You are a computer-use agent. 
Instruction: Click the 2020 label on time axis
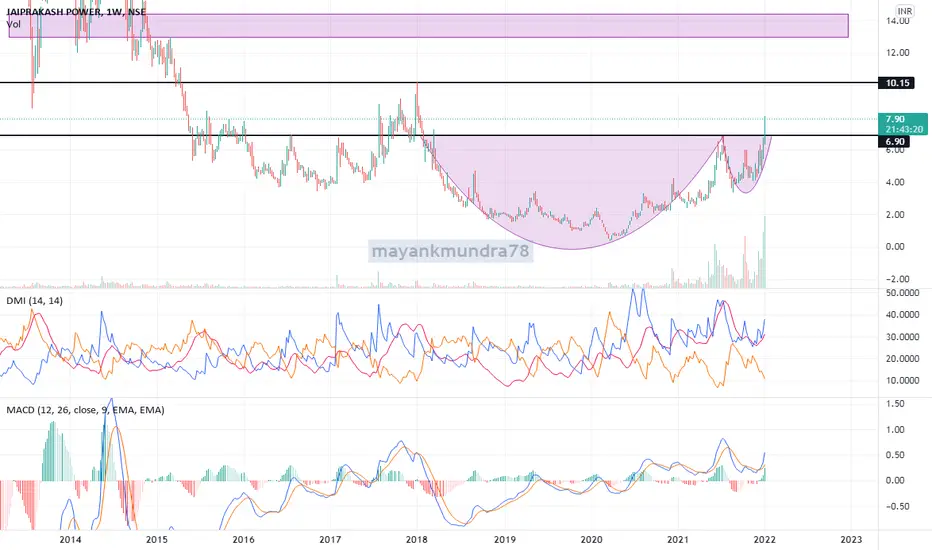591,539
